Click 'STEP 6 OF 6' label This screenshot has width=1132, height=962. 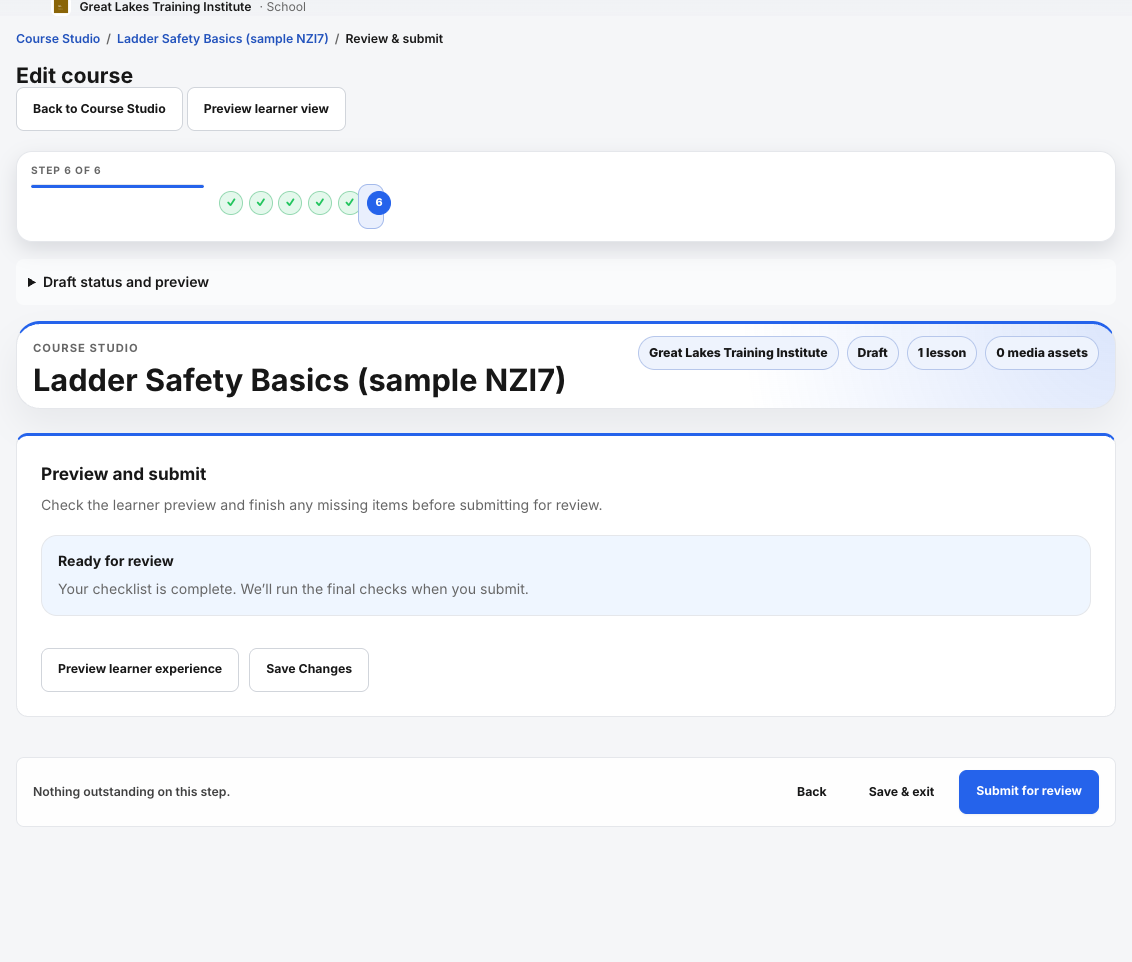[x=66, y=170]
